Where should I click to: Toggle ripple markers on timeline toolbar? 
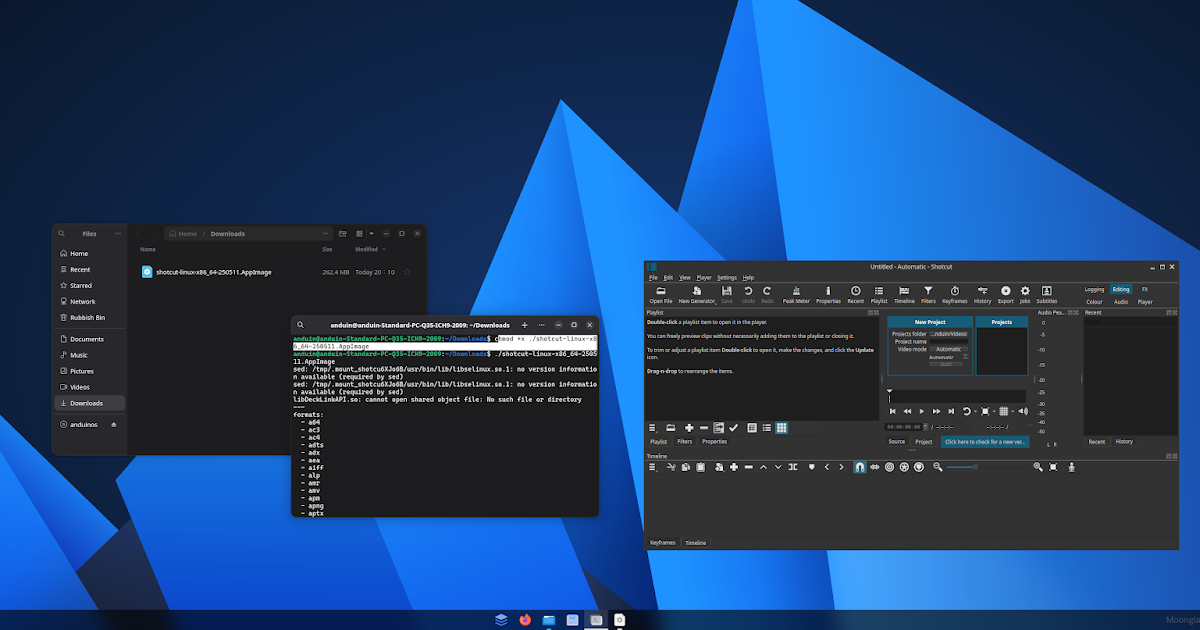[919, 467]
